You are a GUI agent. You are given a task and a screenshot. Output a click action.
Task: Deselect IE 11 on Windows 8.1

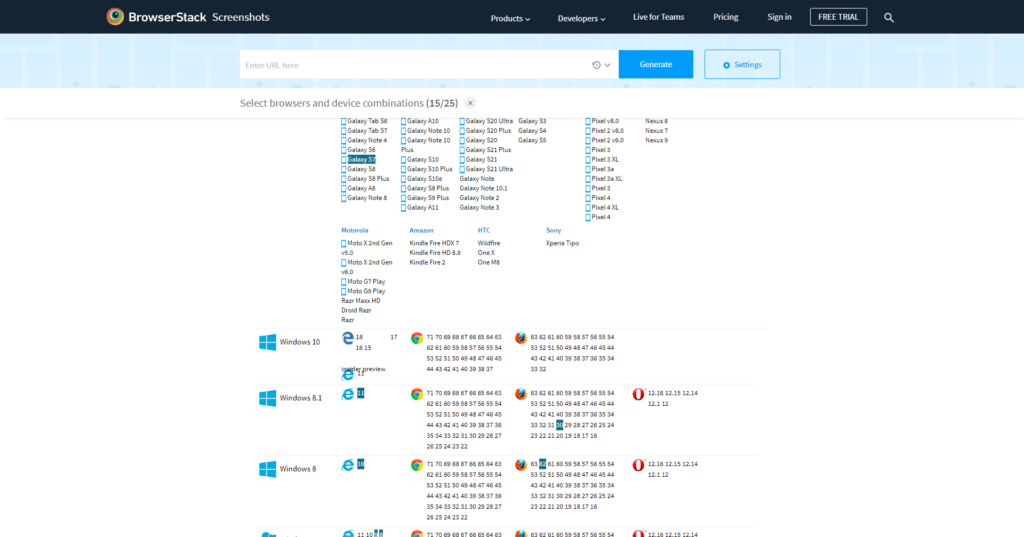coord(360,393)
